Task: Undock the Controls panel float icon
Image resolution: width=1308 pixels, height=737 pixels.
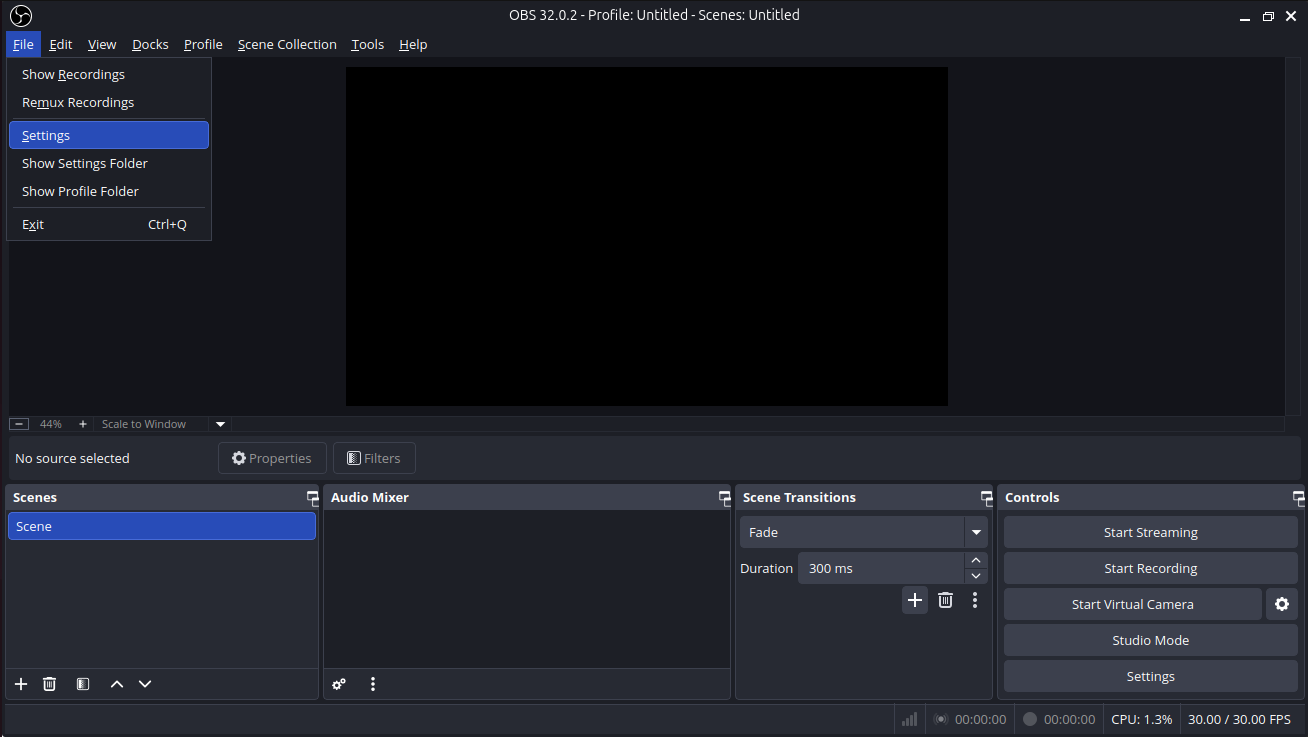Action: pos(1298,497)
